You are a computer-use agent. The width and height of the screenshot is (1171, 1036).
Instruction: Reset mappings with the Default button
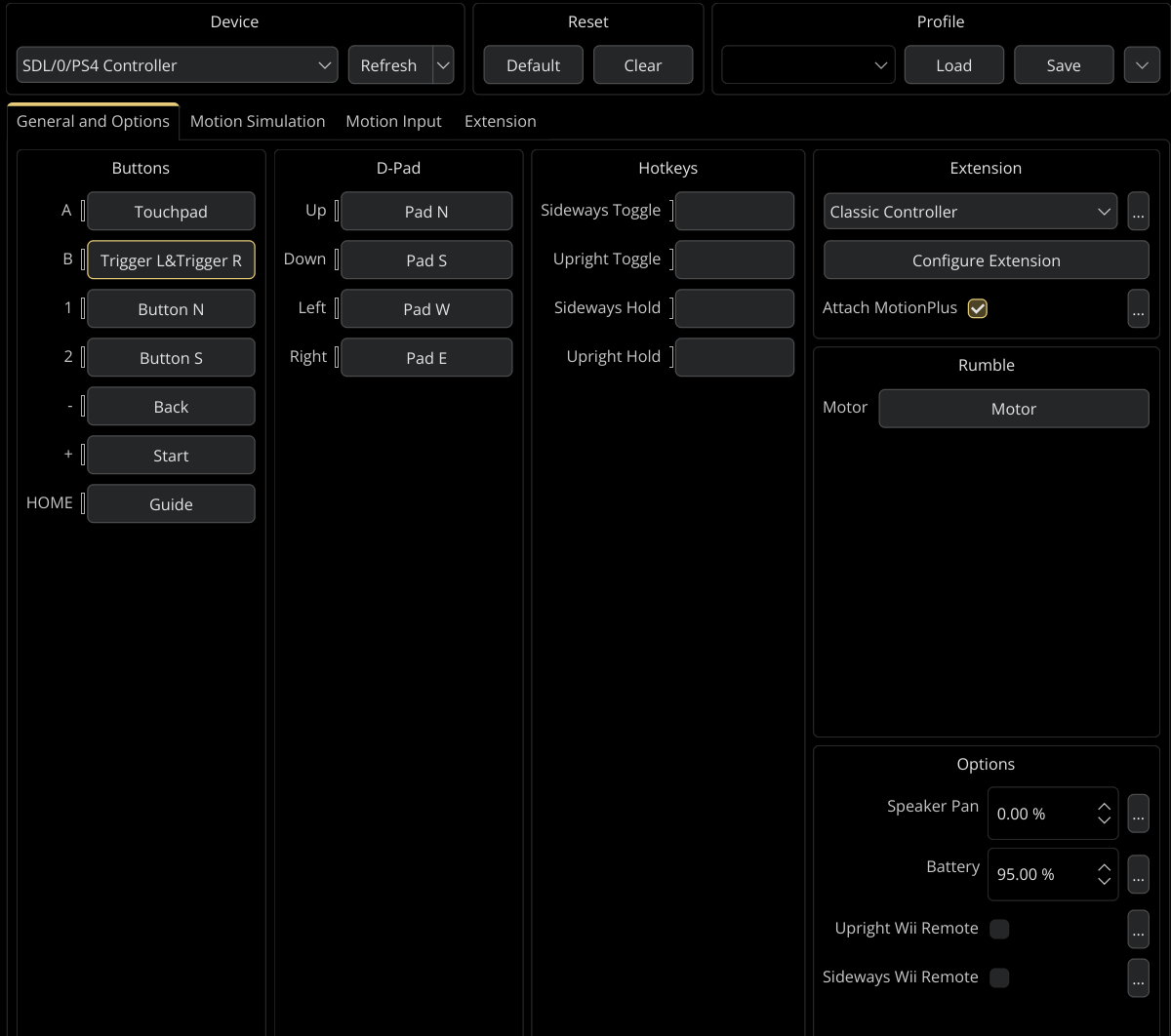pos(533,65)
